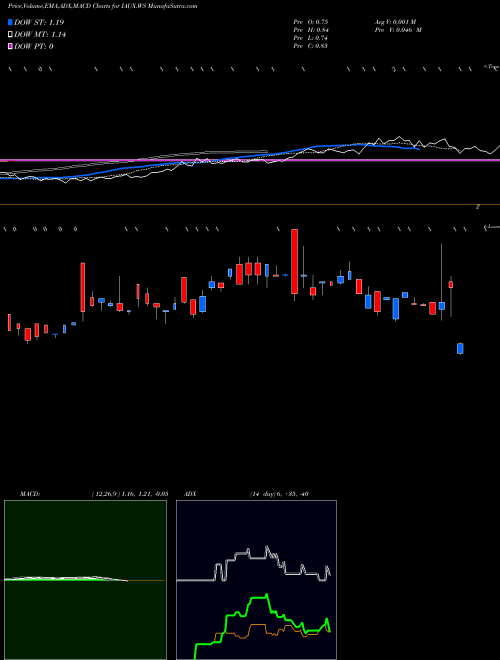
Task: Click the '<Lows' label at the right edge
Action: point(491,227)
